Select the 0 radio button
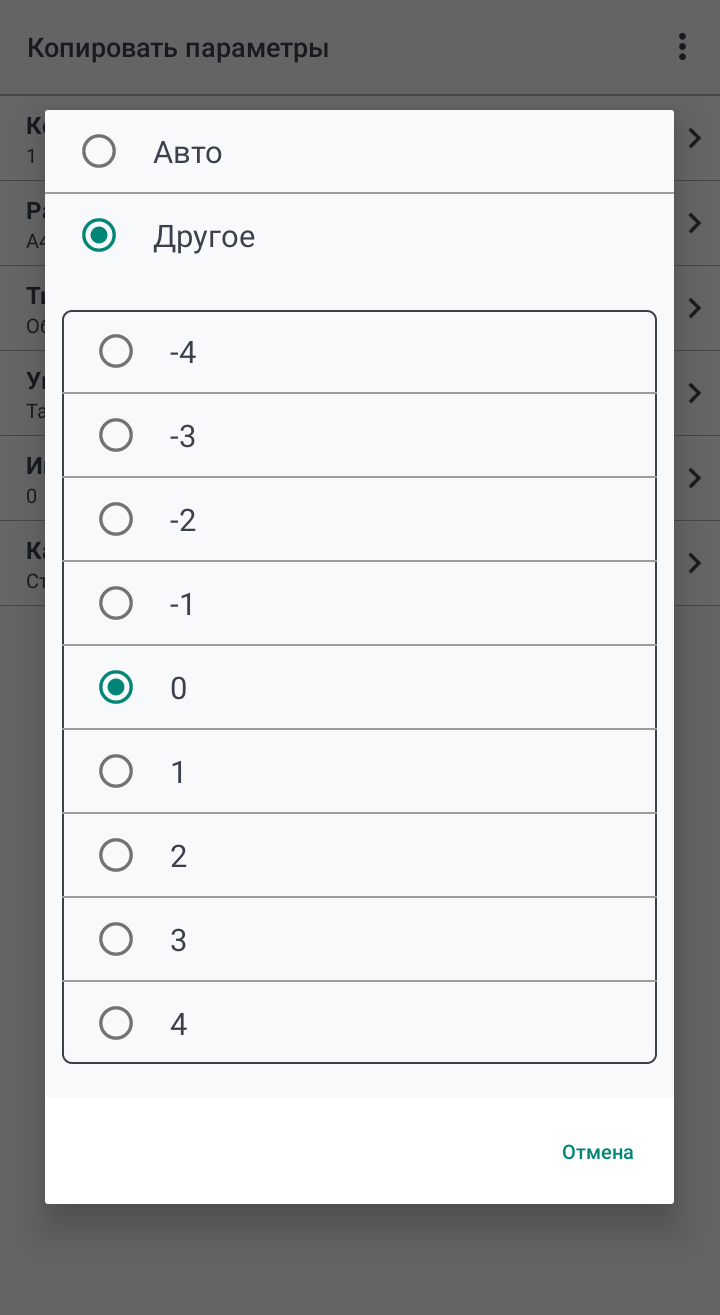The image size is (720, 1315). point(116,688)
